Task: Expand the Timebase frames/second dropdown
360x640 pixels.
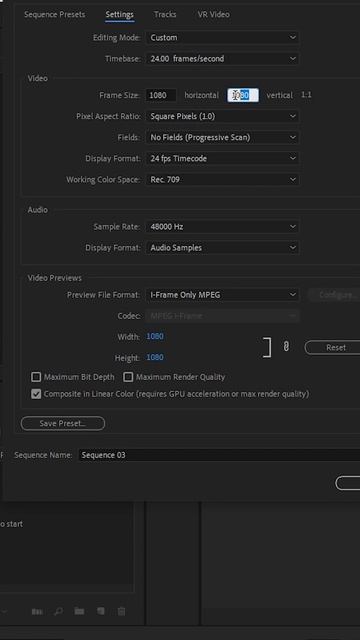Action: point(222,59)
